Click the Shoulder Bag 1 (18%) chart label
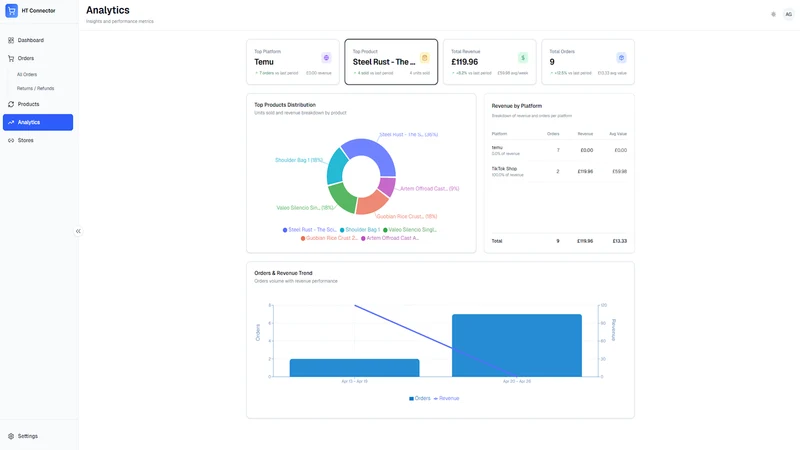The image size is (800, 450). click(299, 160)
